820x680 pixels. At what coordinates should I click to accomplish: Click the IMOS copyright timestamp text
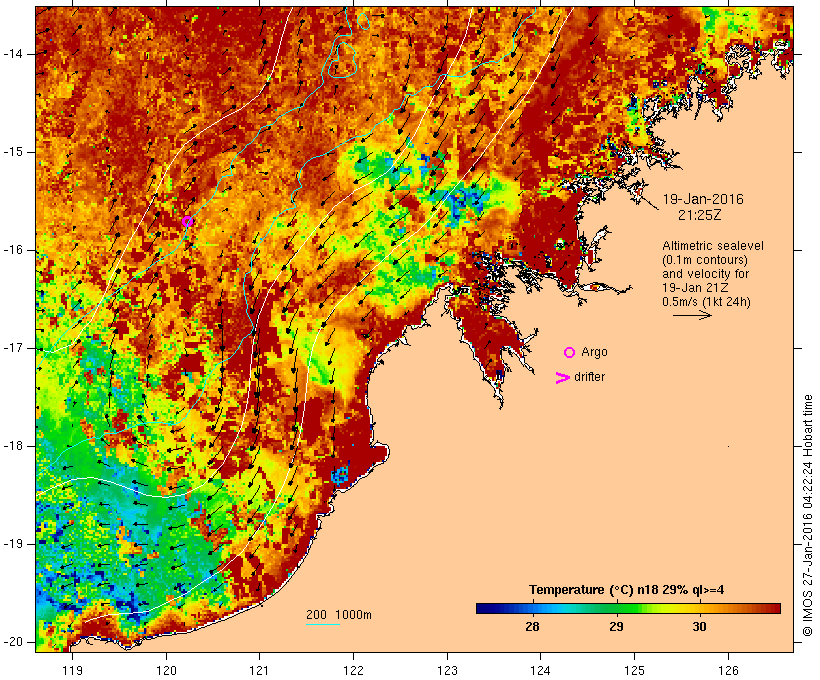pos(807,516)
